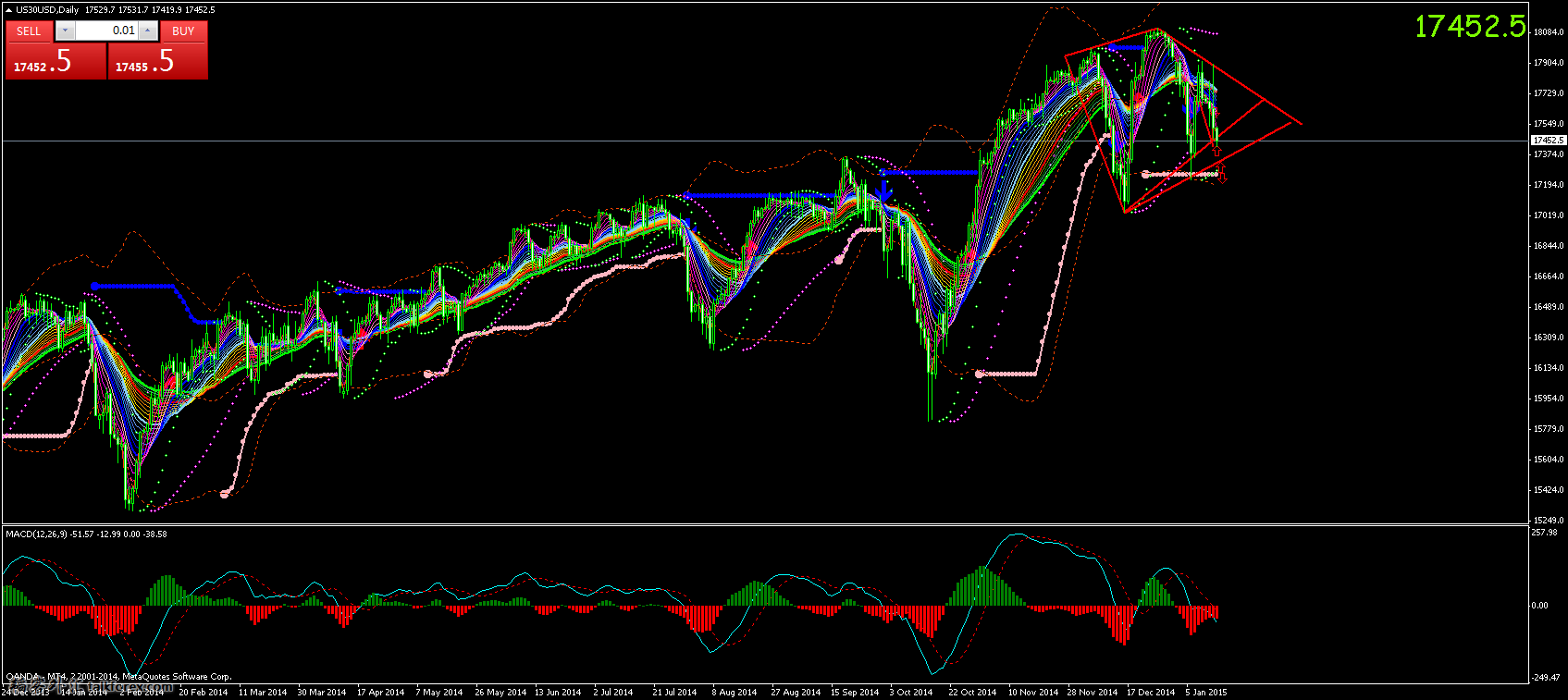1568x700 pixels.
Task: Click the 7 May 2014 date label
Action: point(439,693)
